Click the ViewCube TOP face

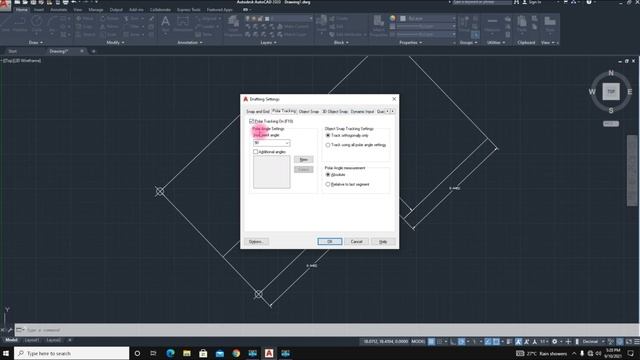(x=611, y=91)
